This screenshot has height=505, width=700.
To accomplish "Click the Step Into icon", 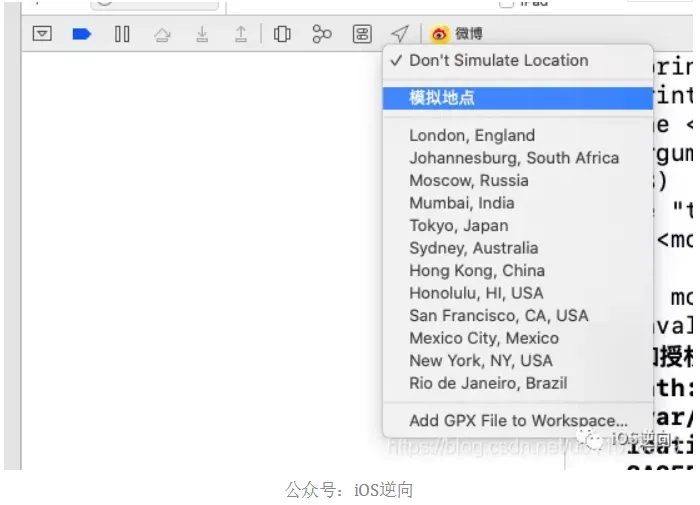I will (x=202, y=34).
